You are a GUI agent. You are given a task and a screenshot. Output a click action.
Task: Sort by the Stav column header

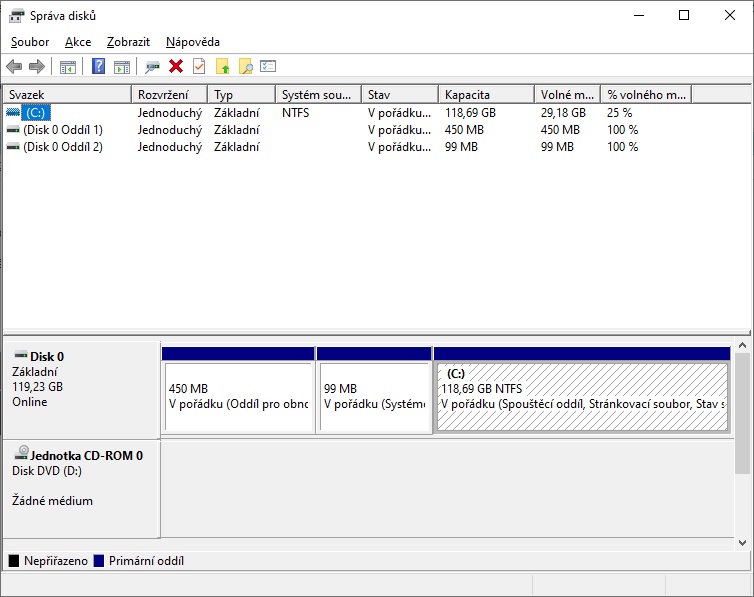click(400, 95)
